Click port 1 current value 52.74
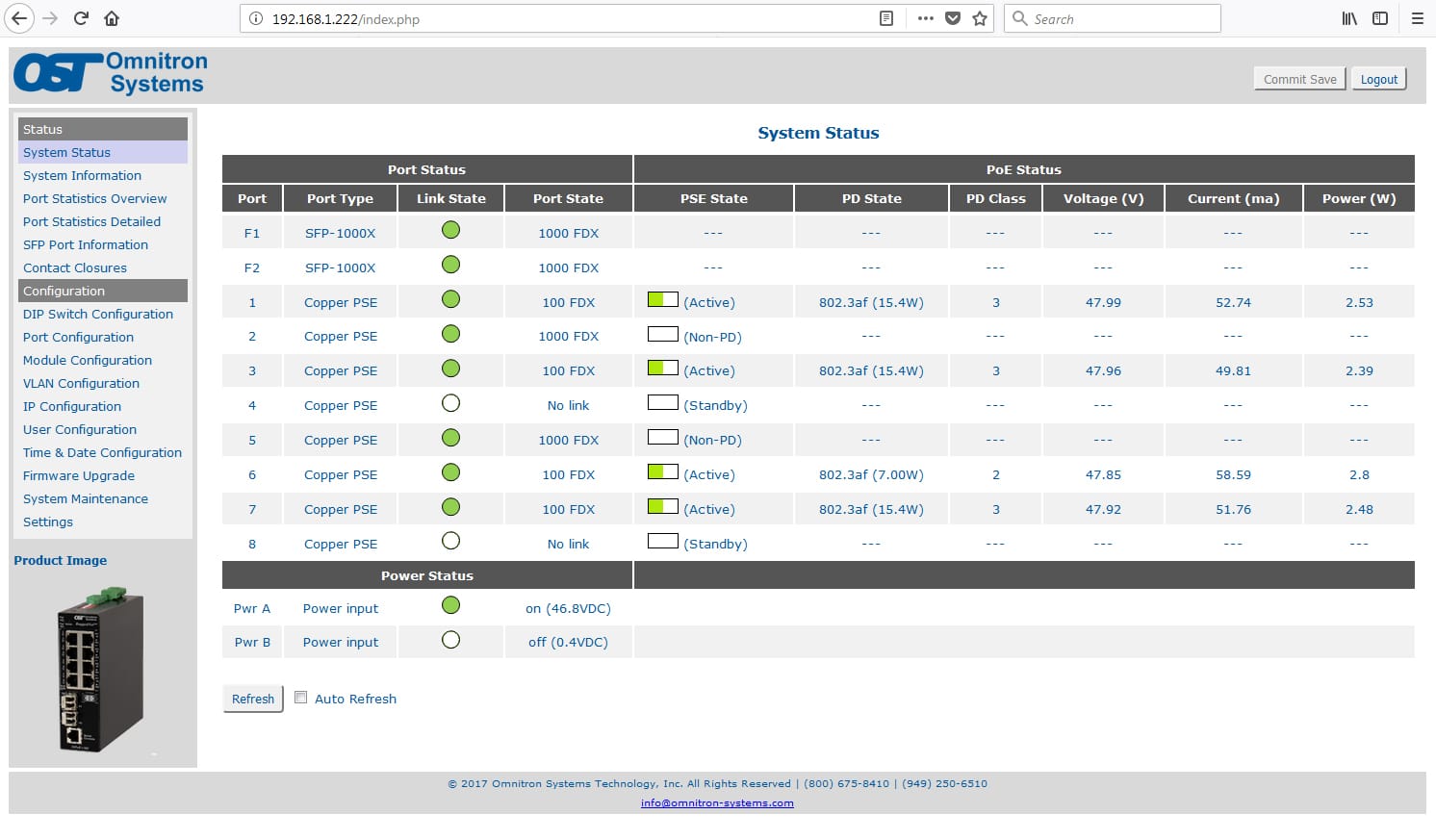 point(1233,302)
